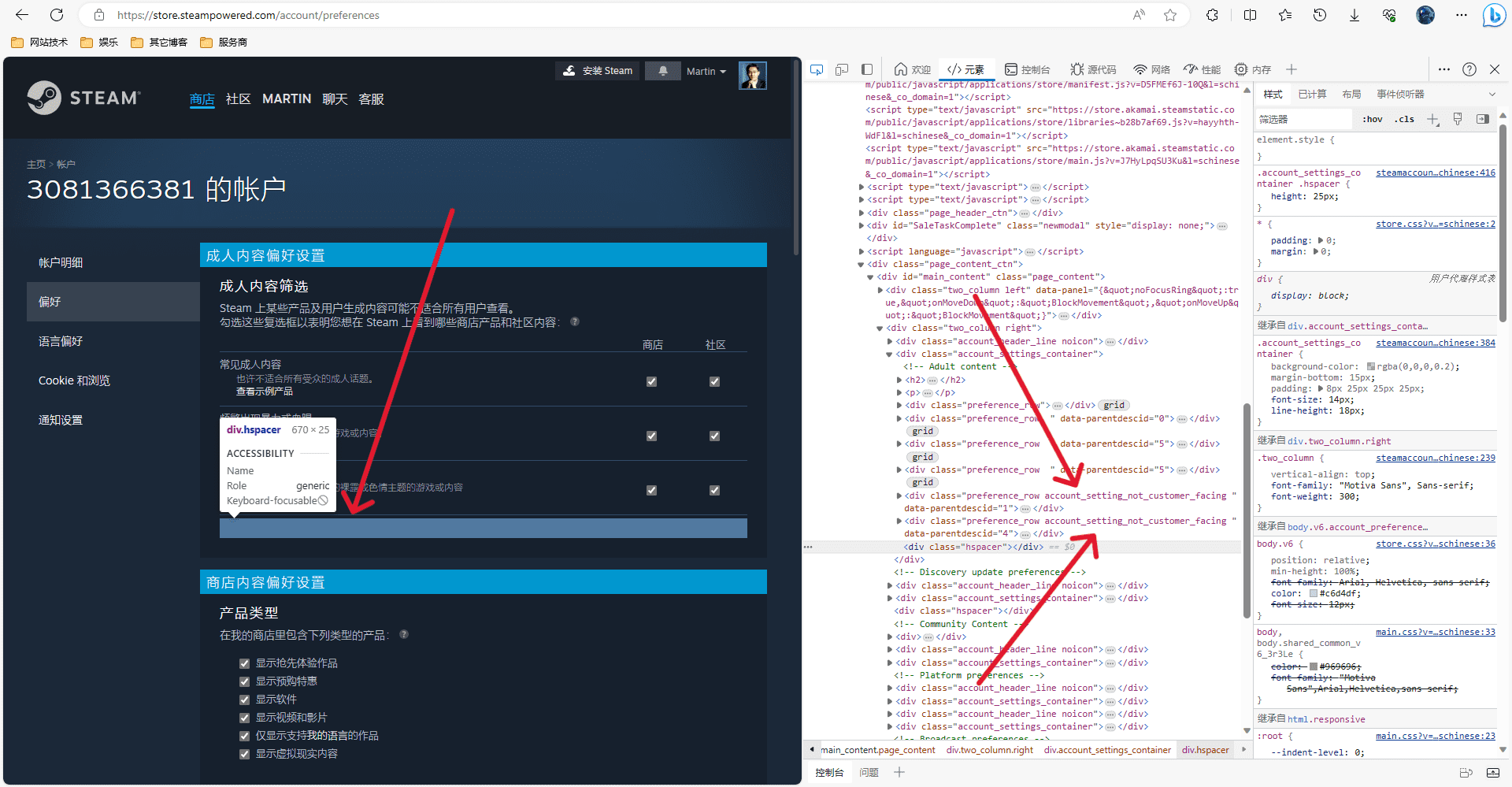The width and height of the screenshot is (1512, 787).
Task: Click the Steam logo
Action: point(83,98)
